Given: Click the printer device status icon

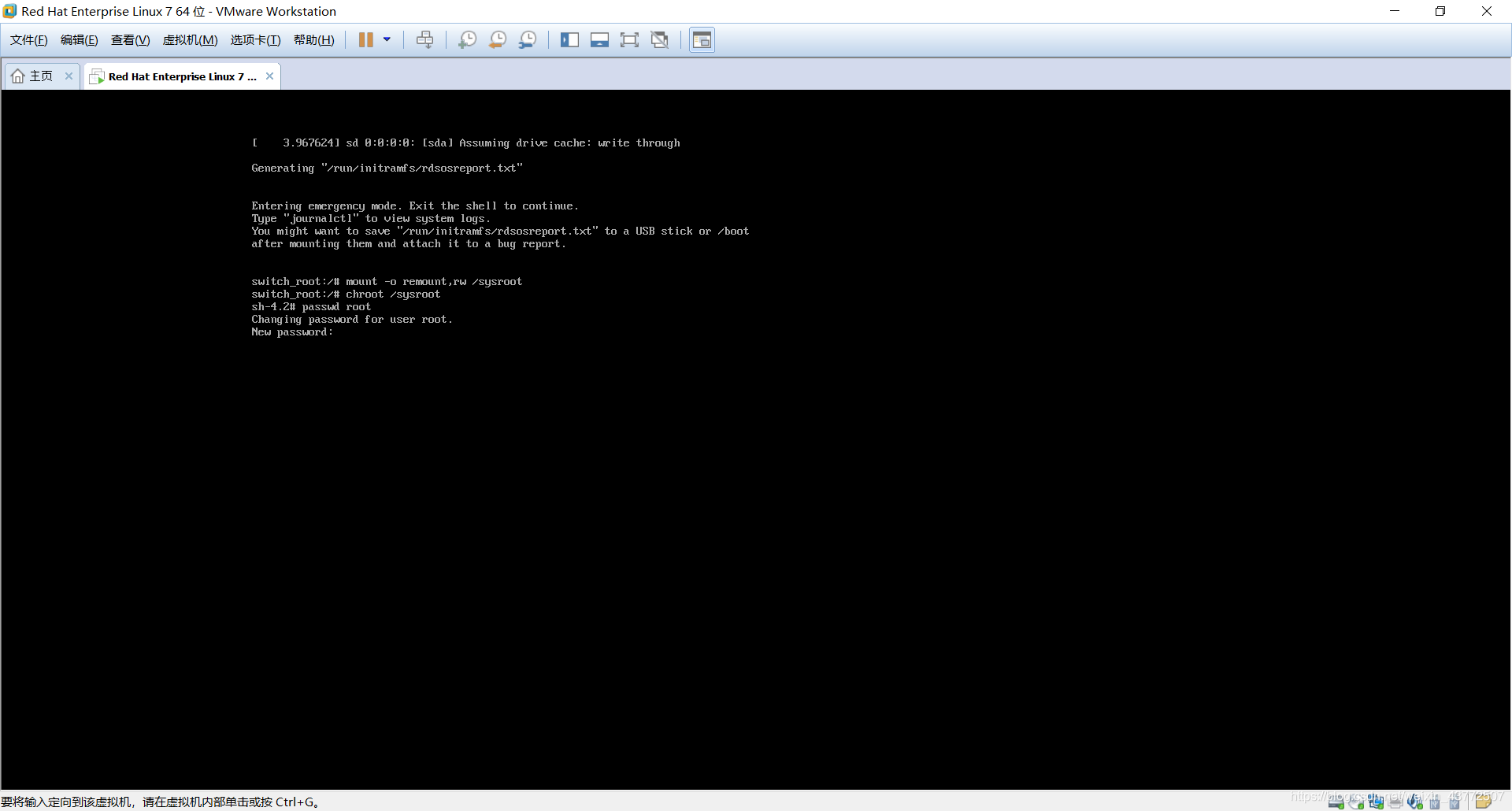Looking at the screenshot, I should point(1395,803).
